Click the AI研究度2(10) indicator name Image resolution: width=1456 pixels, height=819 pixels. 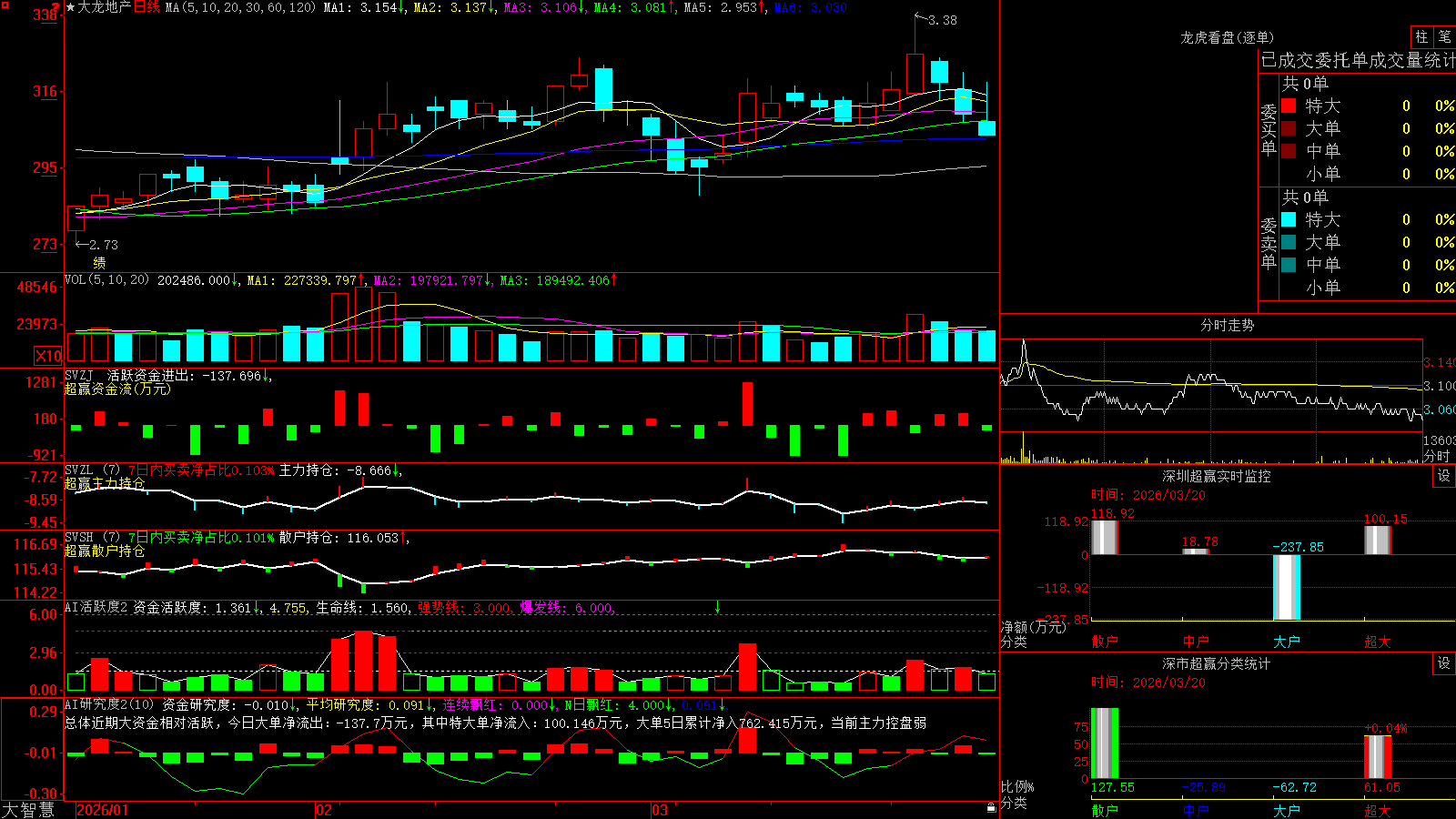[x=109, y=704]
